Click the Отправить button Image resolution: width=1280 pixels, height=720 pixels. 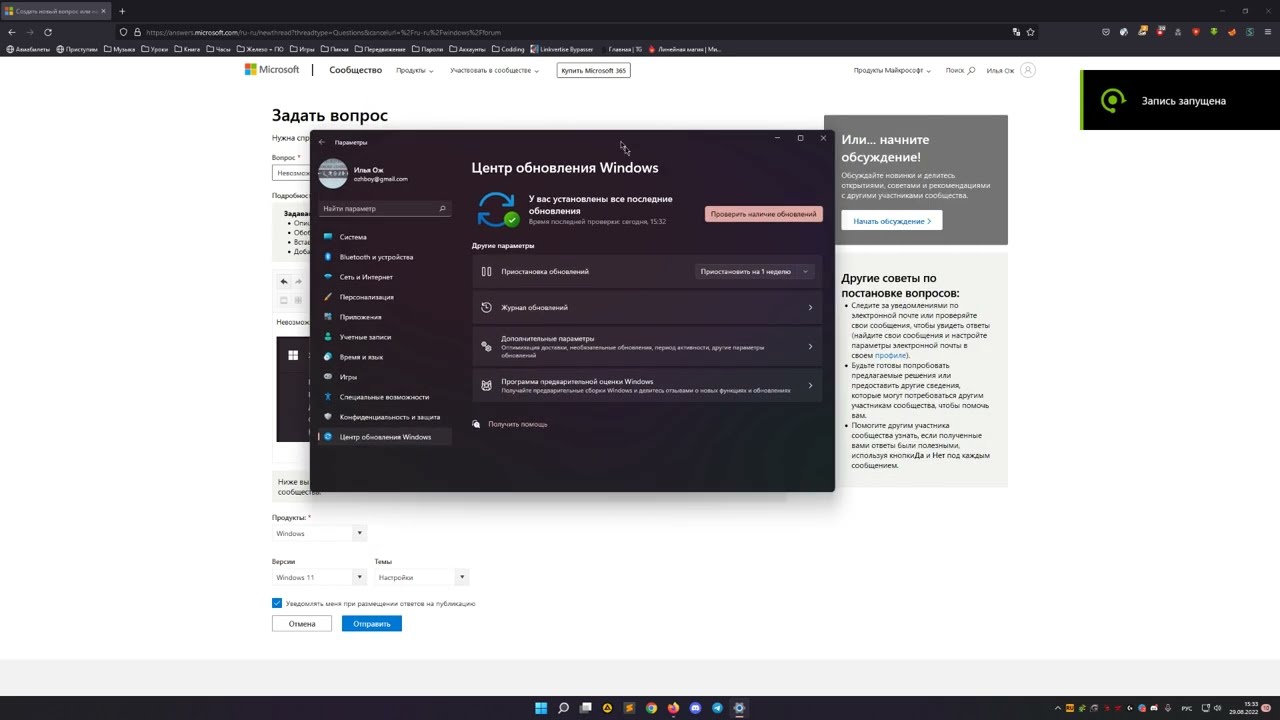tap(371, 623)
